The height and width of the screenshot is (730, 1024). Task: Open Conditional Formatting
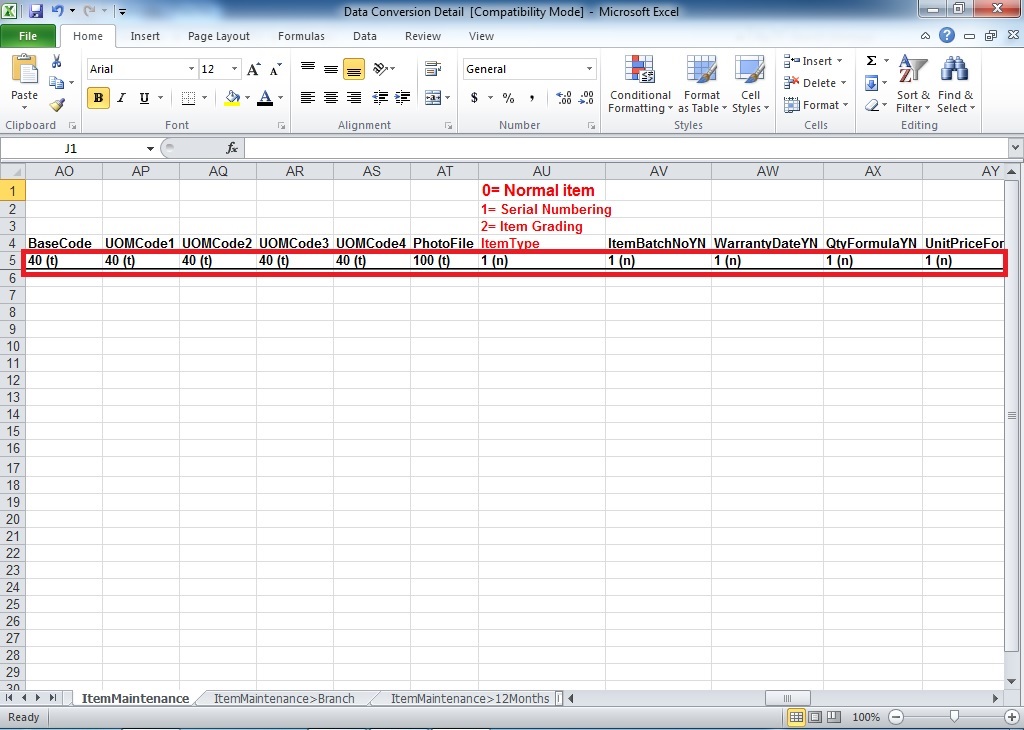click(640, 85)
